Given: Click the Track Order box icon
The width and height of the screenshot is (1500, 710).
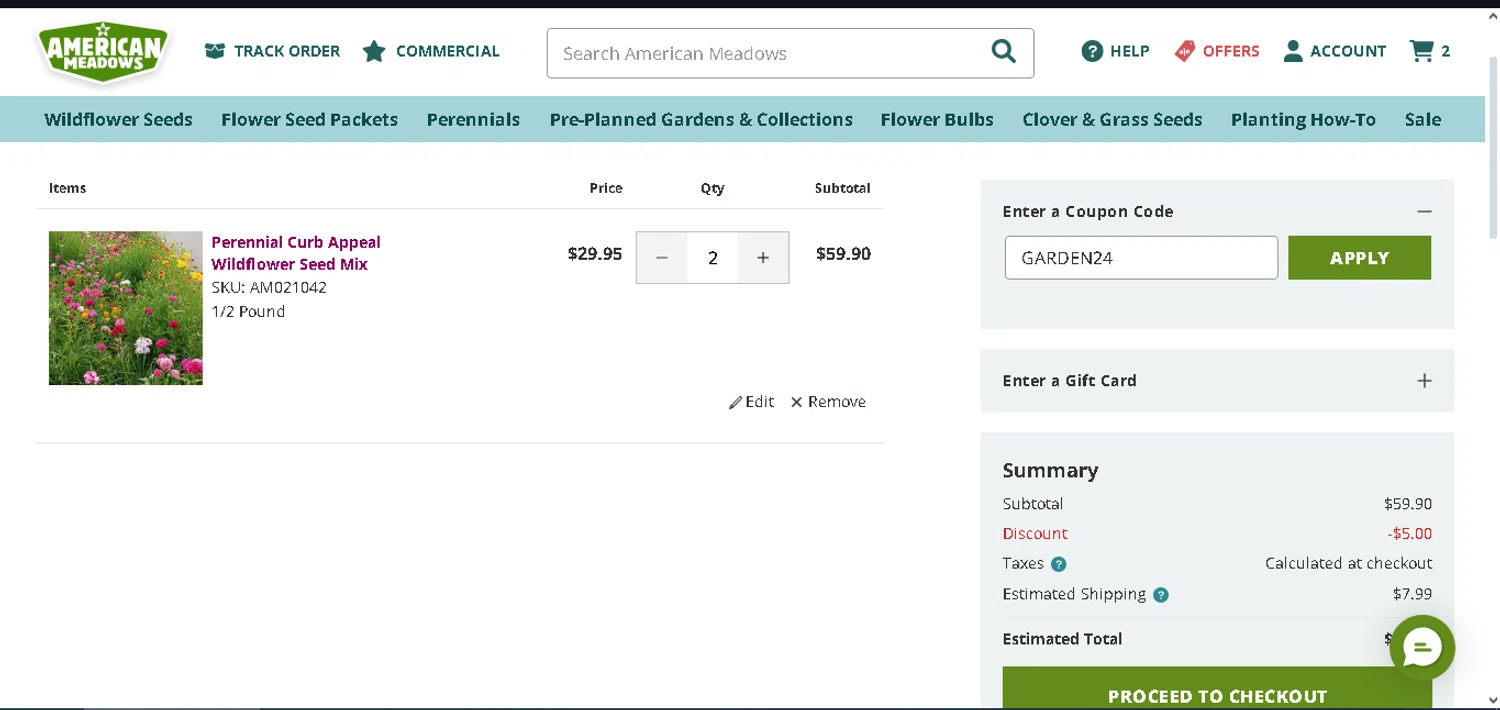Looking at the screenshot, I should click(x=214, y=51).
